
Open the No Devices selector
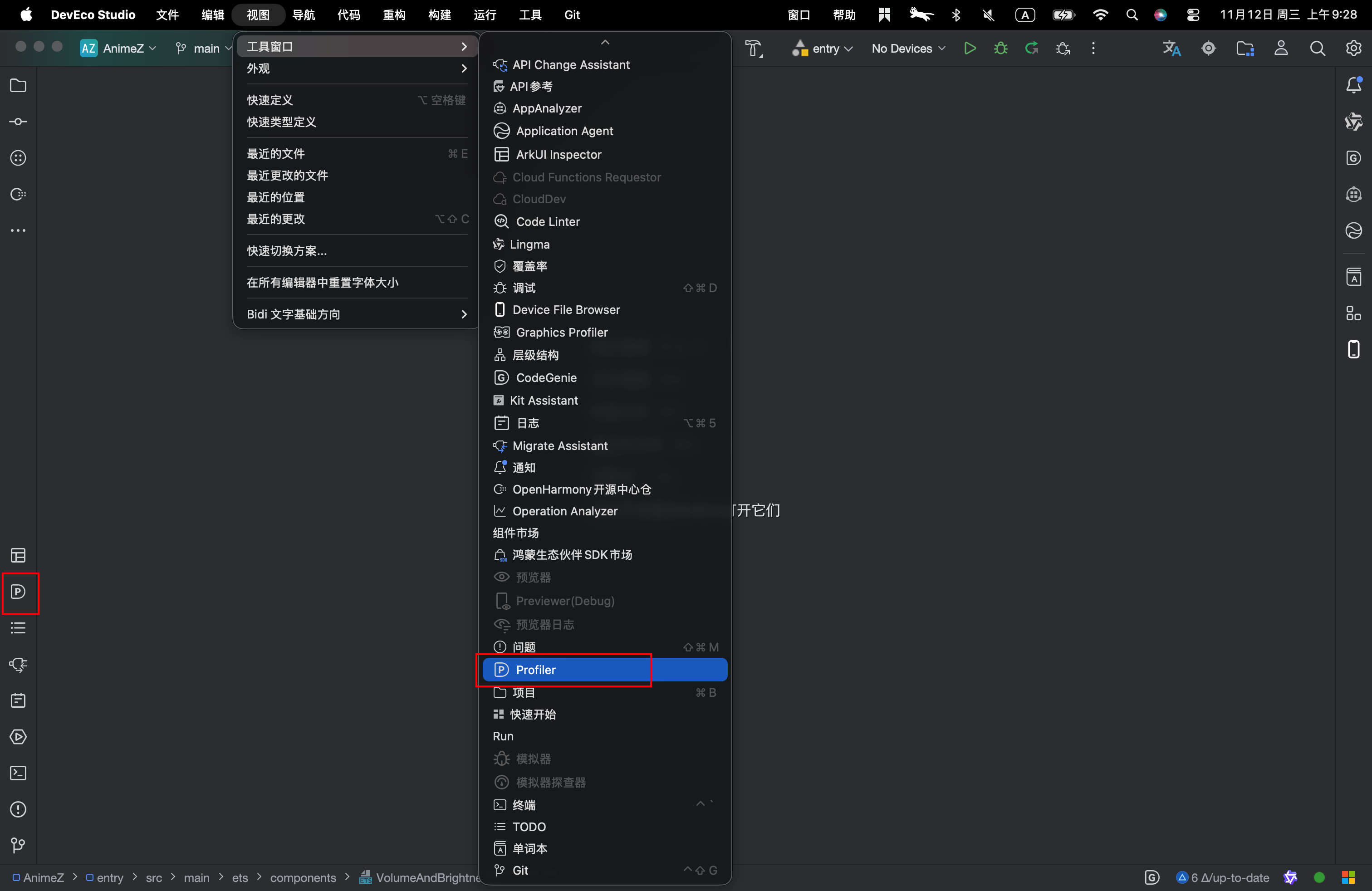tap(908, 49)
